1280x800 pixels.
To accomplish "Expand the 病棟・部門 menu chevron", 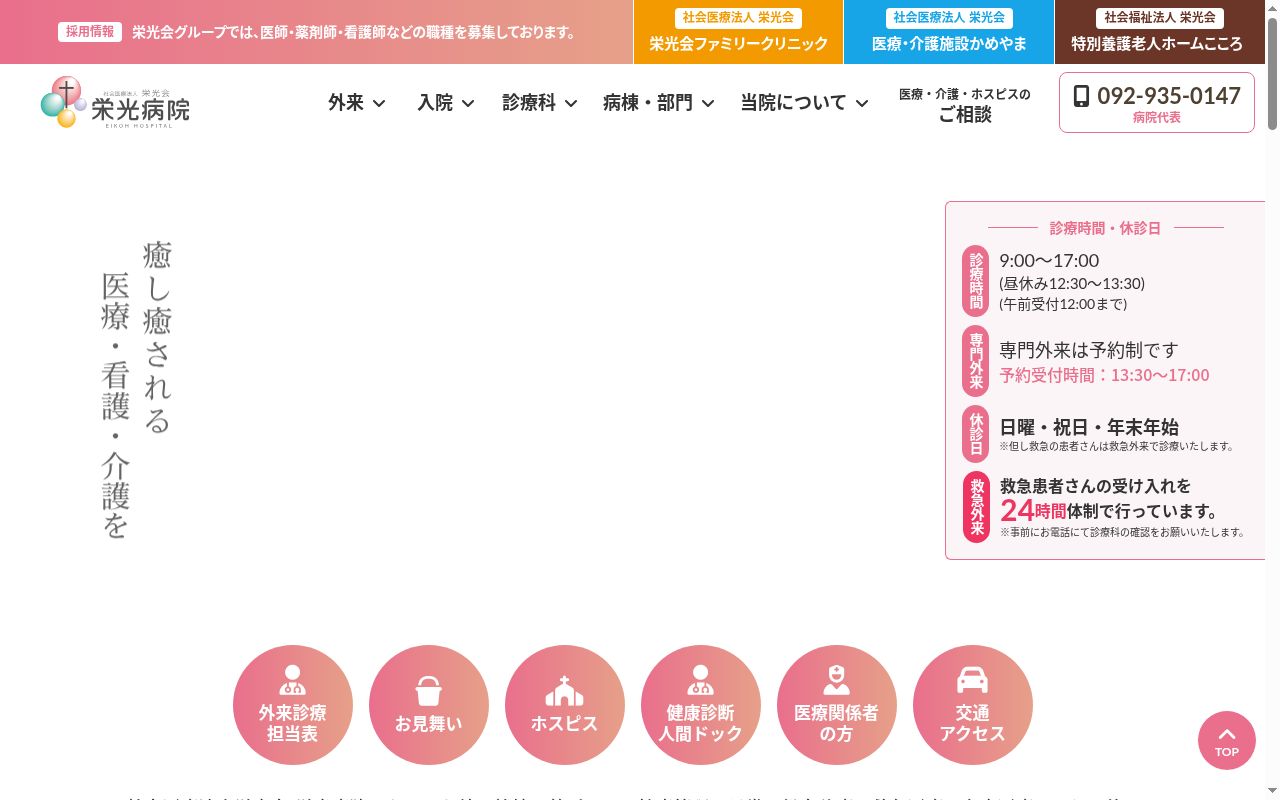I will 708,103.
